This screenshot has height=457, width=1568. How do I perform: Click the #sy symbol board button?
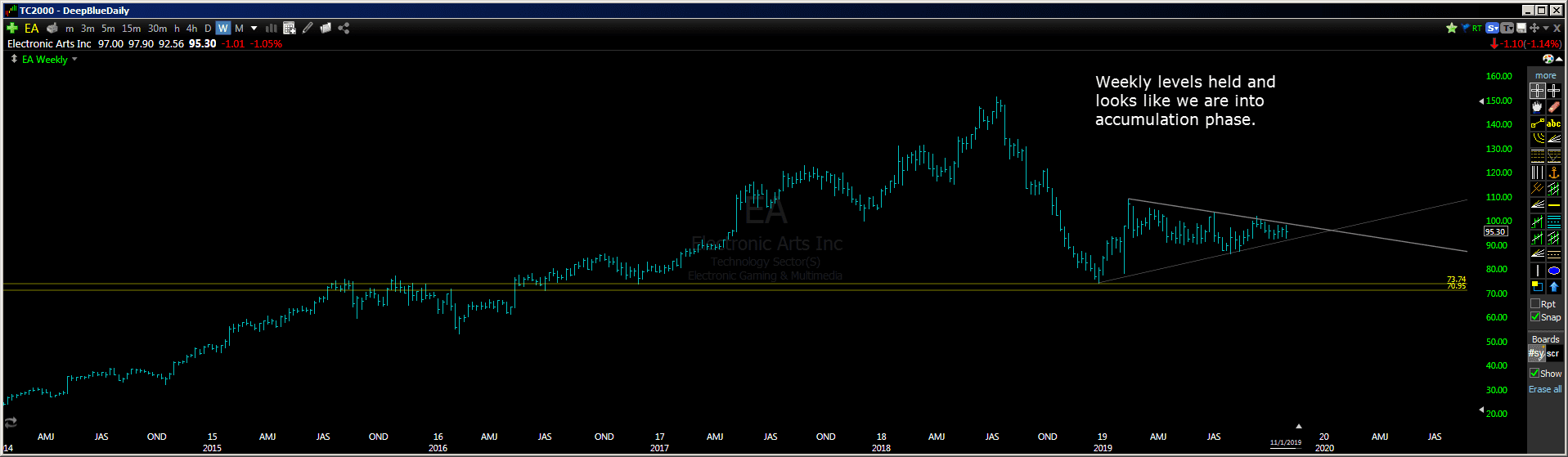tap(1536, 353)
